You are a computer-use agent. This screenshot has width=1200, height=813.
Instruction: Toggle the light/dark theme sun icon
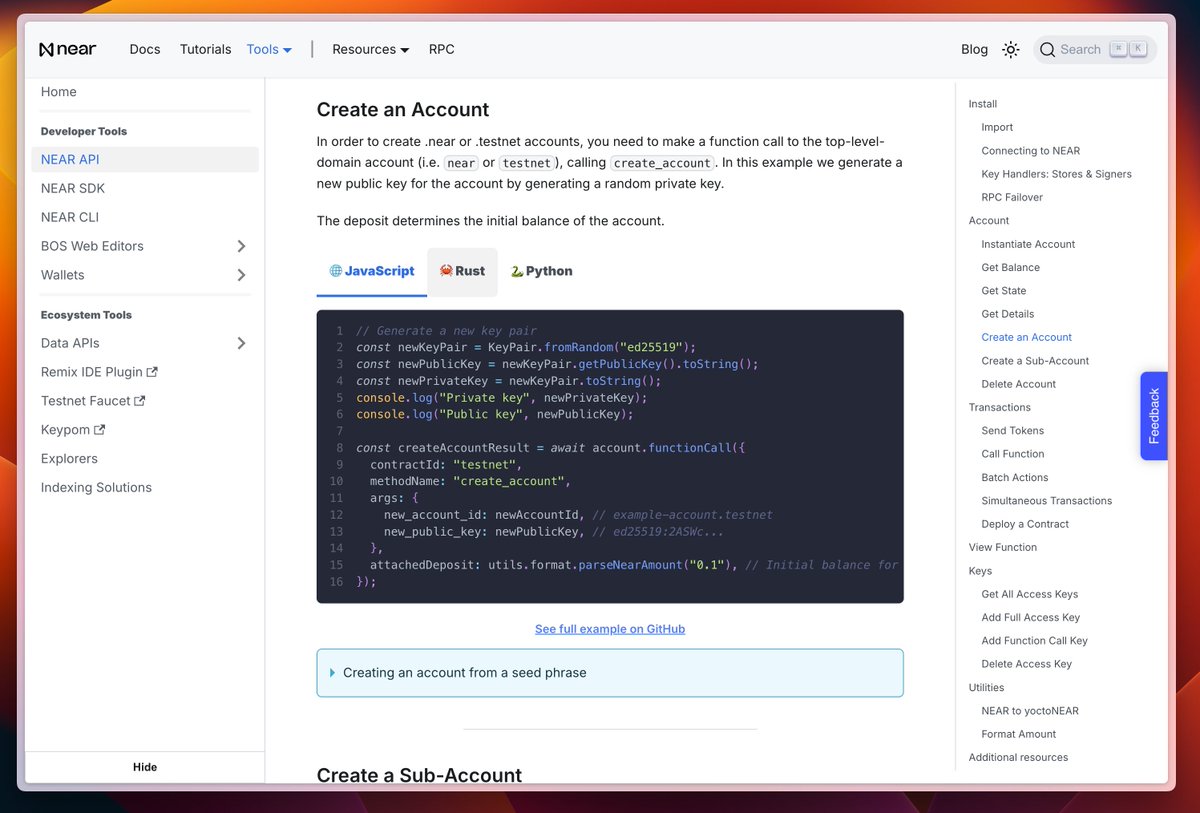point(1011,49)
